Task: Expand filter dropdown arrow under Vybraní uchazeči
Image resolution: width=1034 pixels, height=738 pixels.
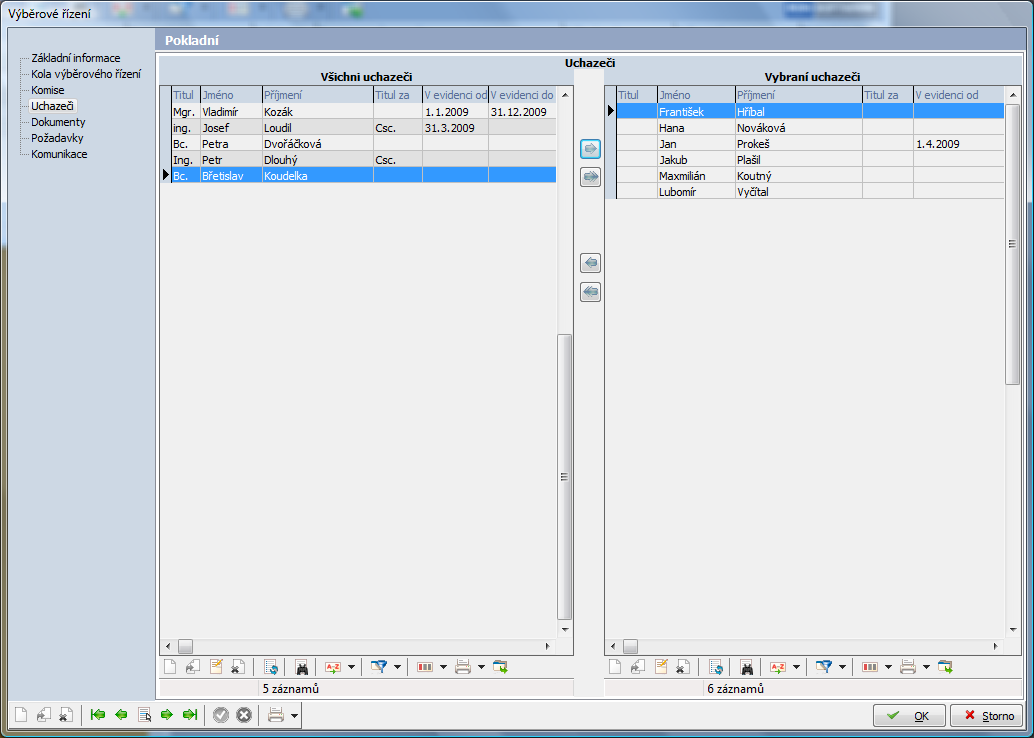Action: coord(843,667)
